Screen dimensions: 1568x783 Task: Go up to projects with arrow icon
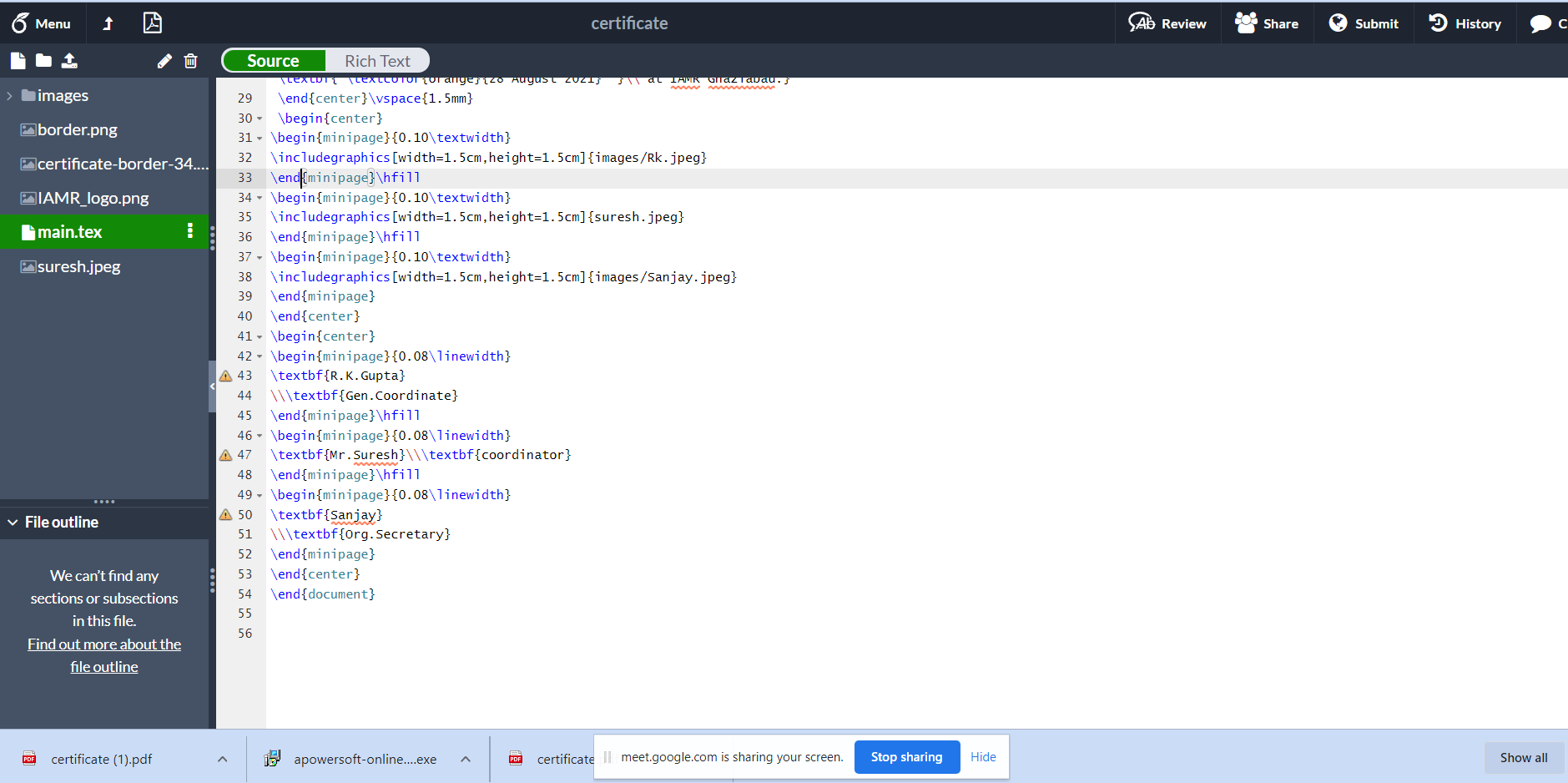[x=108, y=23]
